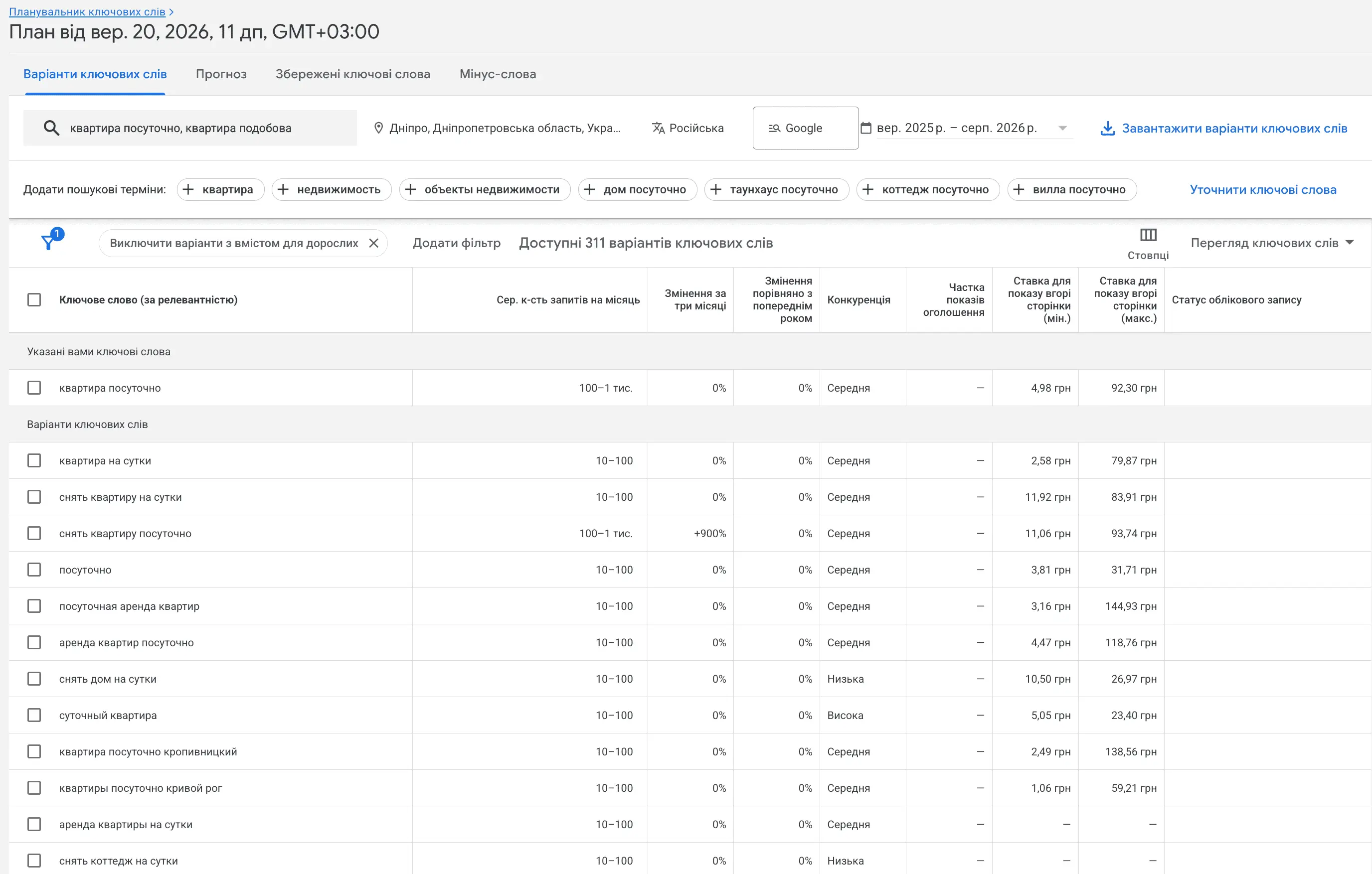
Task: Toggle the select-all checkbox in table header
Action: (x=34, y=299)
